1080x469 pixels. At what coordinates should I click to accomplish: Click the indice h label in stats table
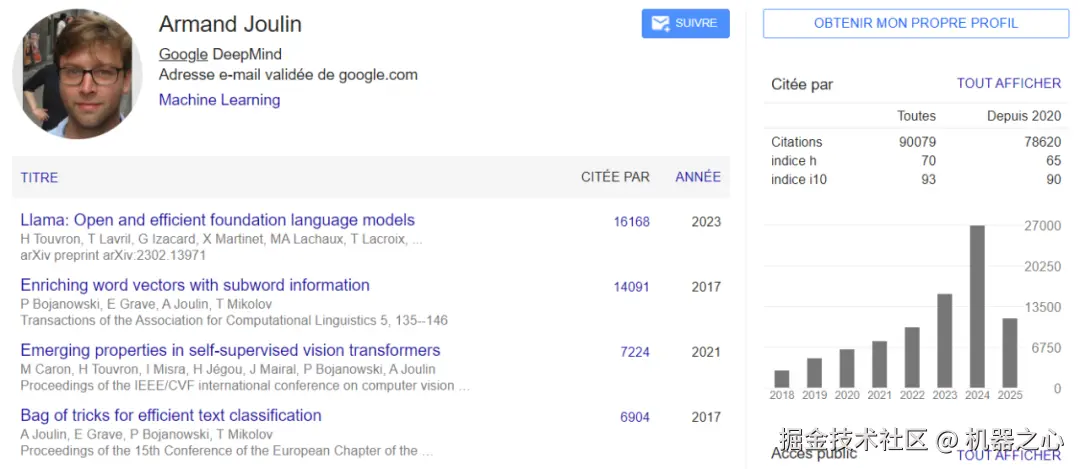click(x=794, y=161)
